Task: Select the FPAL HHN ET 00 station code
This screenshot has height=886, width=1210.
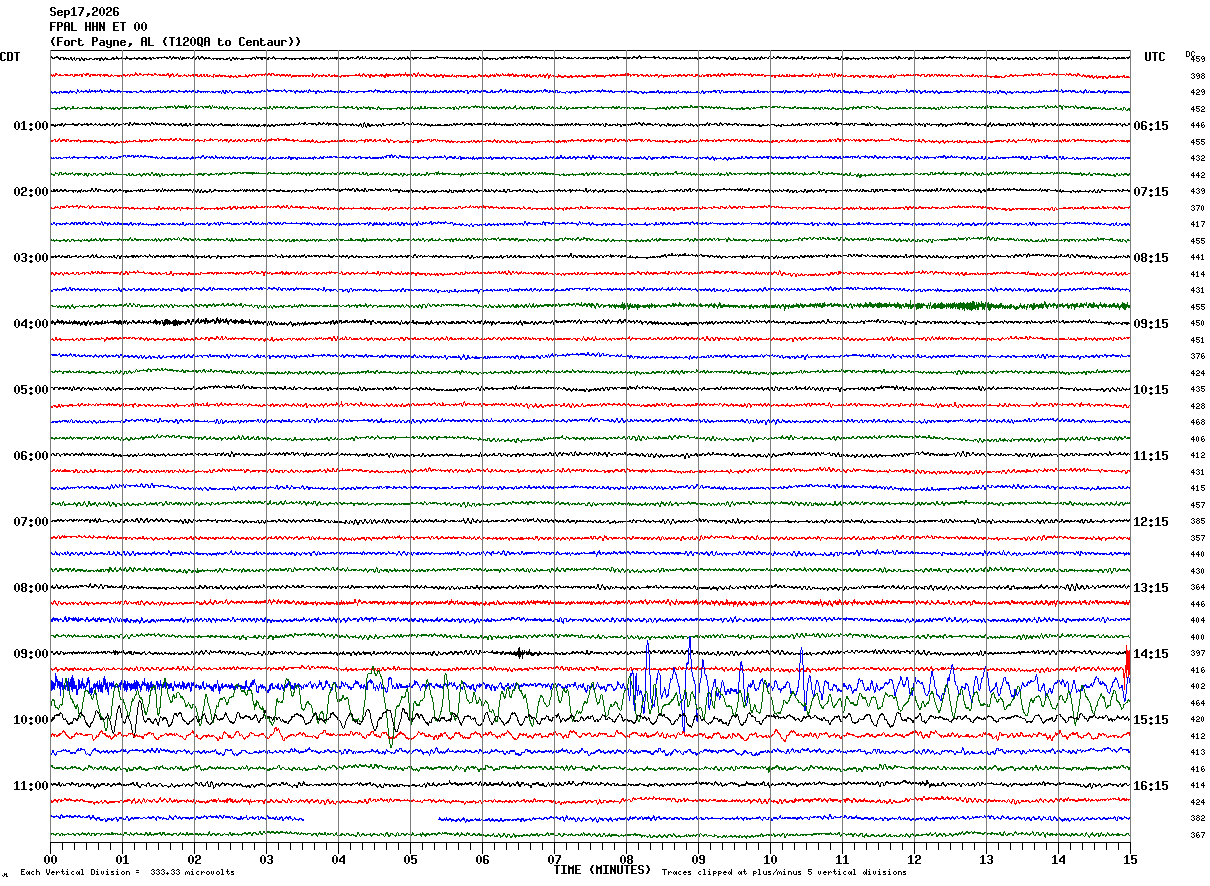Action: coord(98,27)
